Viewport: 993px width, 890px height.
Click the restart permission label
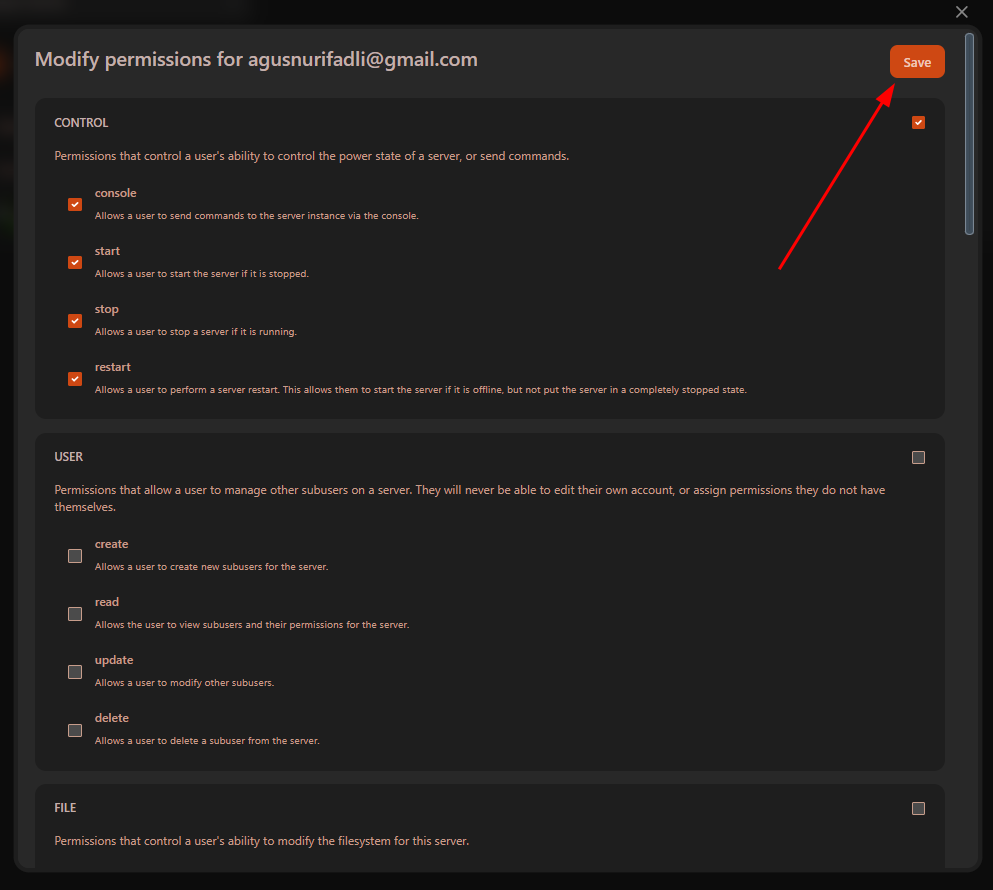(x=113, y=367)
